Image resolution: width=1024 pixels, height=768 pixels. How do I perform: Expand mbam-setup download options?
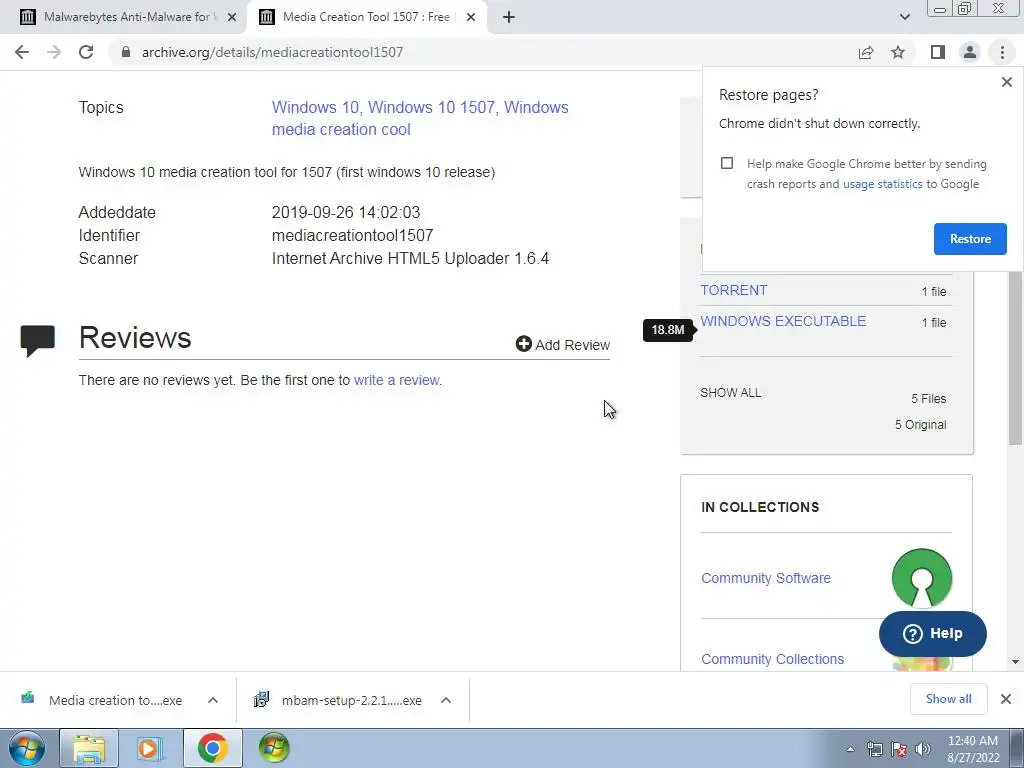[446, 700]
